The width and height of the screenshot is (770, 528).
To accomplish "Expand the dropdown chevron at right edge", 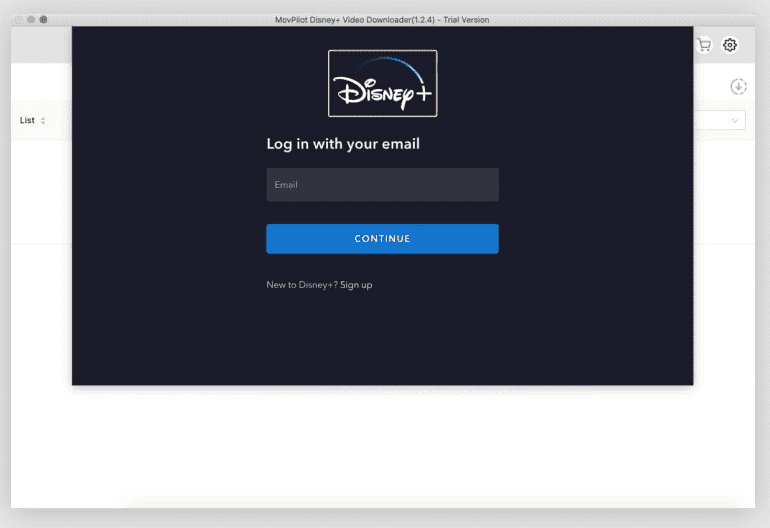I will click(x=736, y=120).
